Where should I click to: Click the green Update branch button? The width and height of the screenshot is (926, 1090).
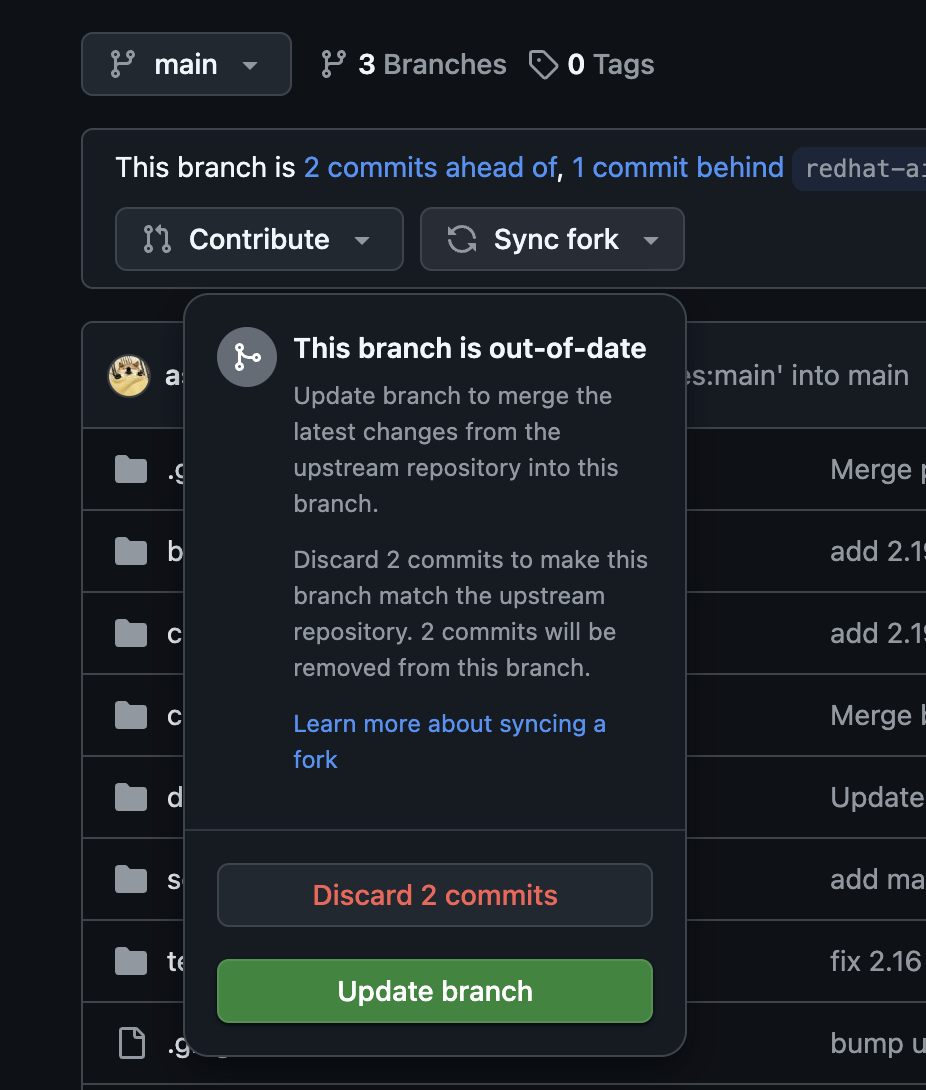pyautogui.click(x=435, y=991)
